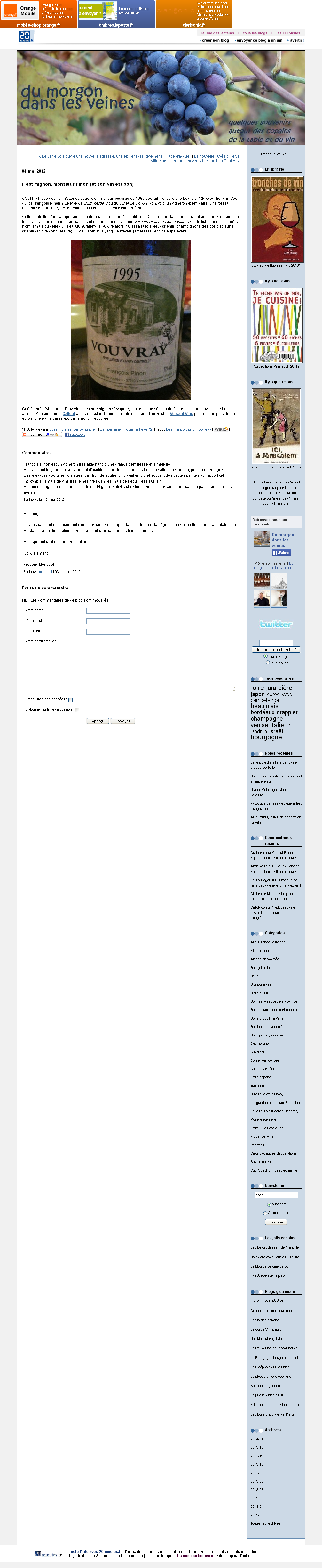Open the 'Beaujolais joli' category
This screenshot has width=322, height=1568.
pos(261,967)
